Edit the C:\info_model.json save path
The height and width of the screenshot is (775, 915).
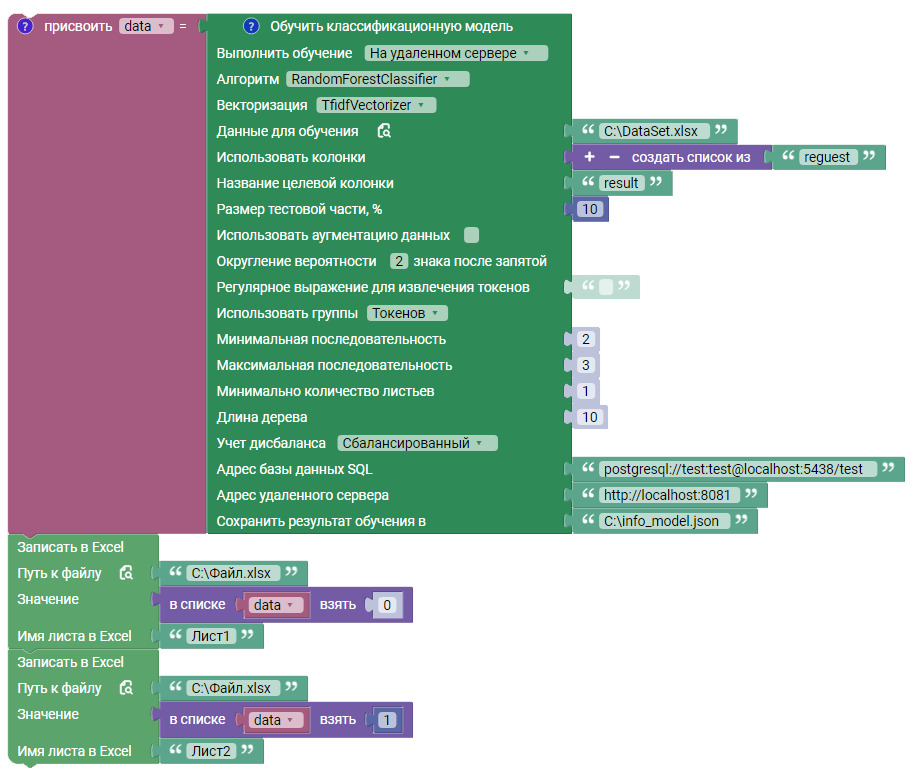pyautogui.click(x=664, y=521)
